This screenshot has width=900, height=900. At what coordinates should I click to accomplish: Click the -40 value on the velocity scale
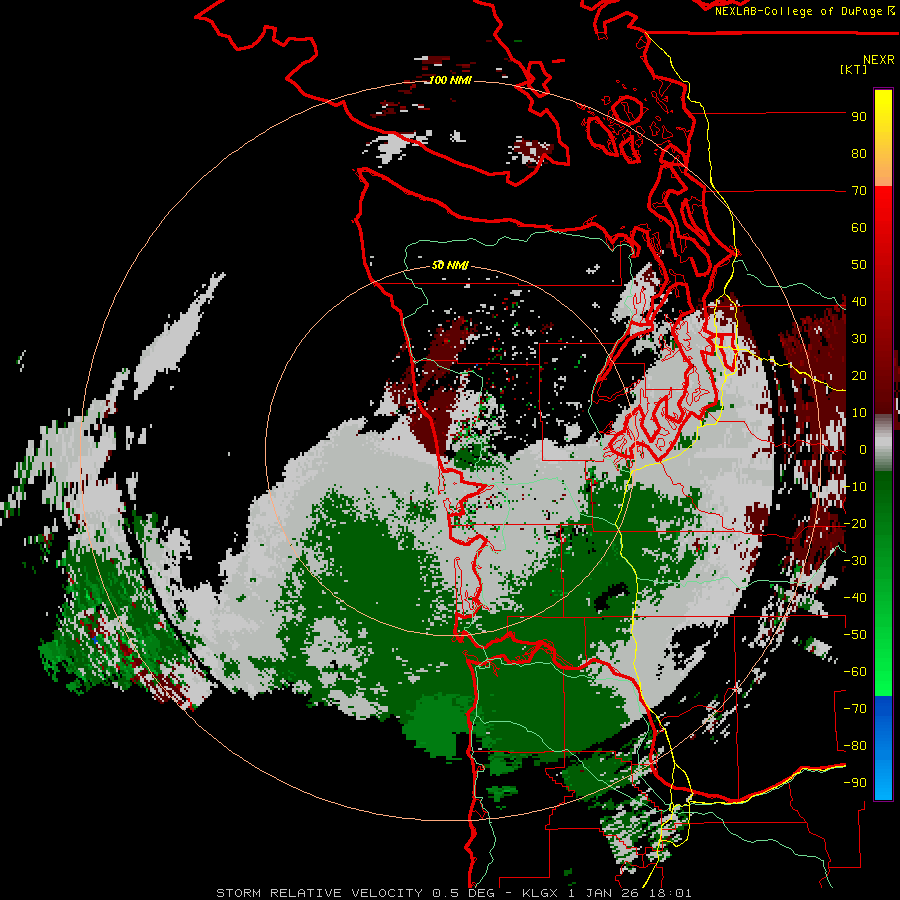pyautogui.click(x=855, y=598)
